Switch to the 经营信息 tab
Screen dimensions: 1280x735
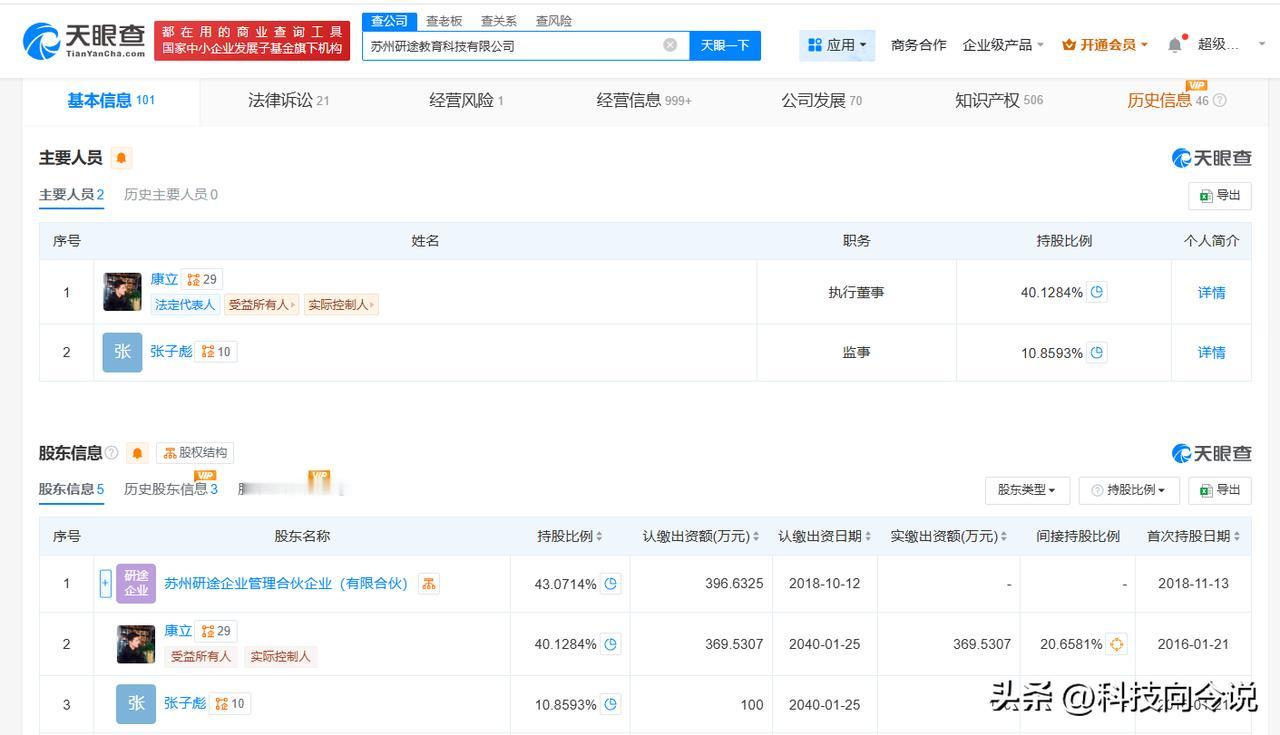coord(644,100)
